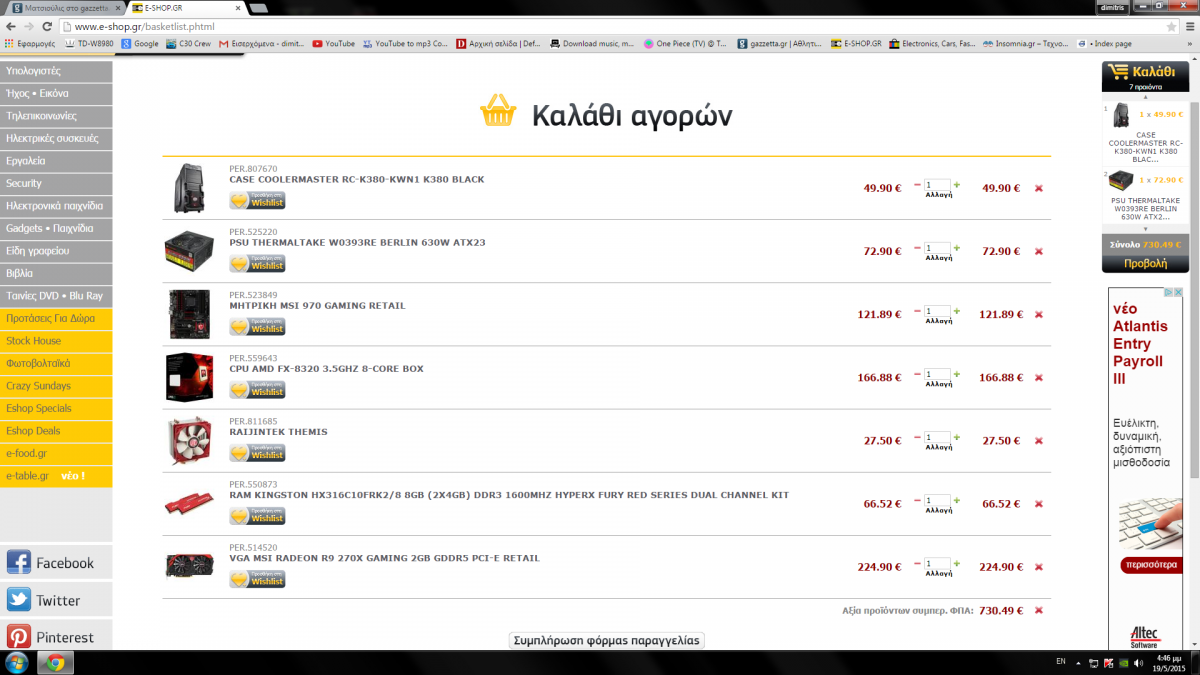Increase quantity of MSI Radeon R9 270X
Image resolution: width=1200 pixels, height=675 pixels.
coord(957,564)
